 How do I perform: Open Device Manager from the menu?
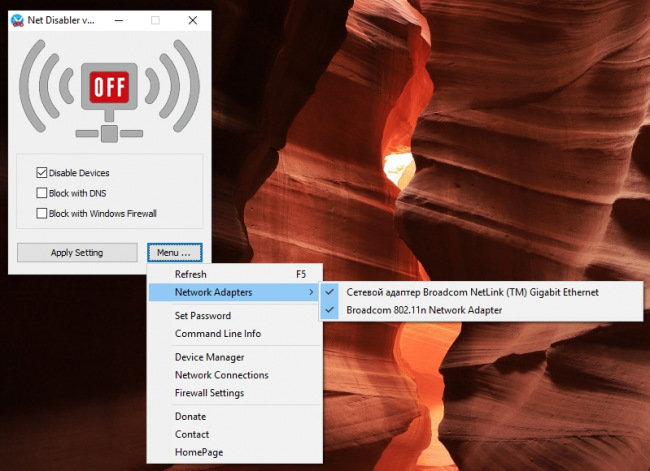[x=235, y=357]
